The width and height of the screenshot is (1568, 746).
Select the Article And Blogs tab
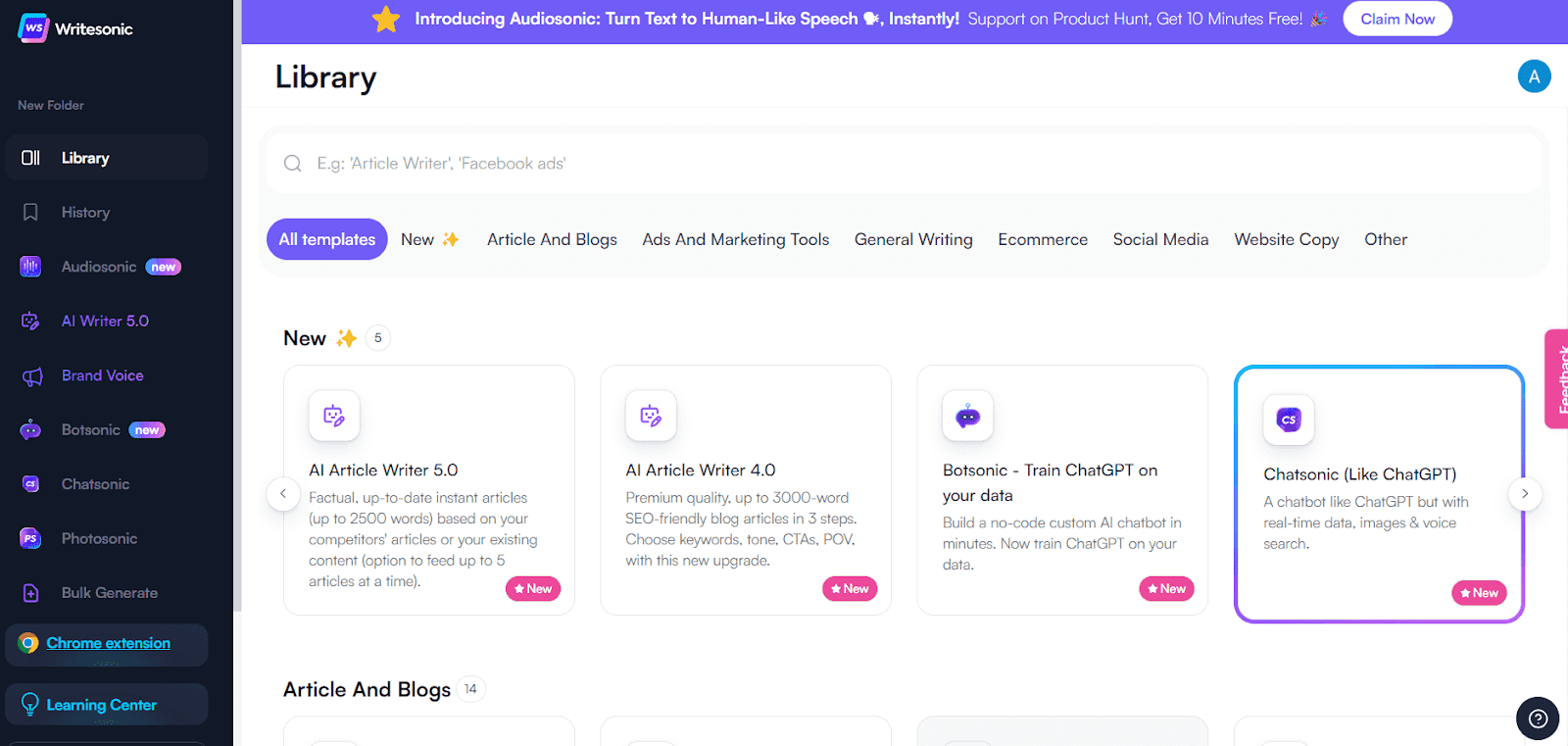pos(552,239)
